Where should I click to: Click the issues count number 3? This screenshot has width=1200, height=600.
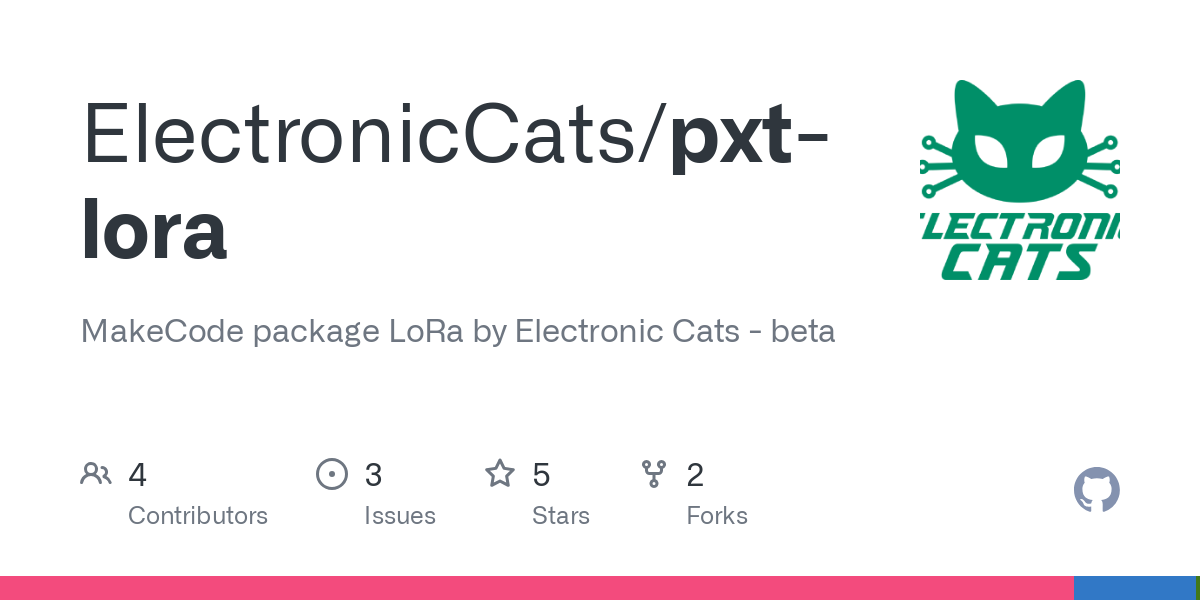click(x=373, y=475)
